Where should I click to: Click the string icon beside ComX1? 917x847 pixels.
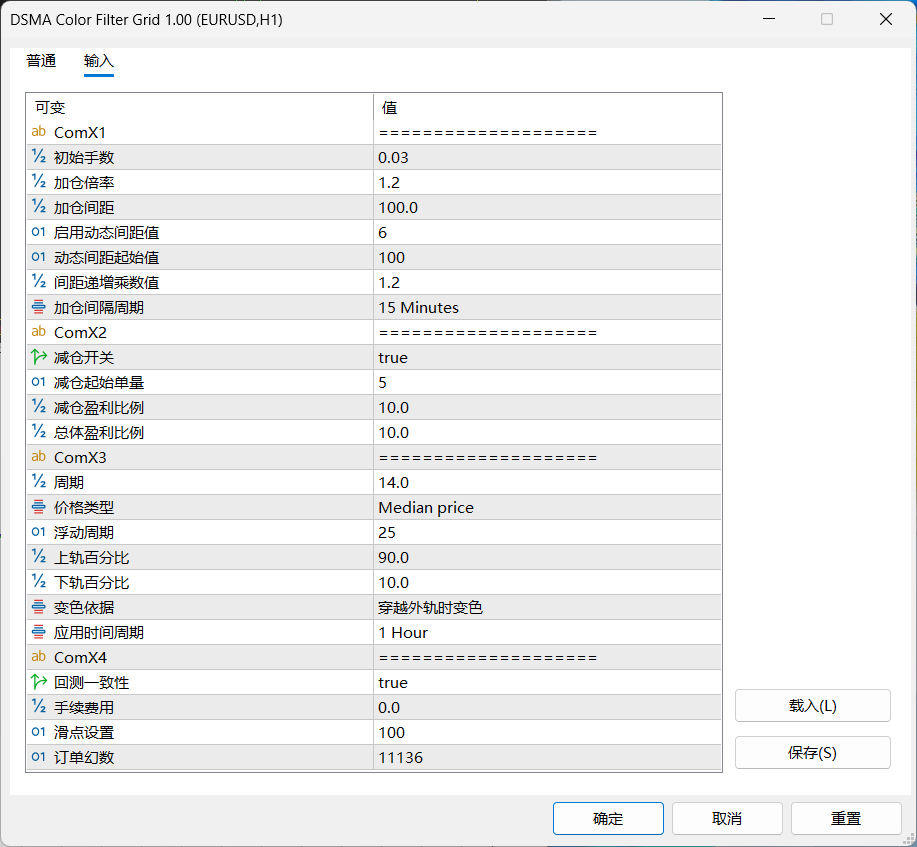click(39, 132)
